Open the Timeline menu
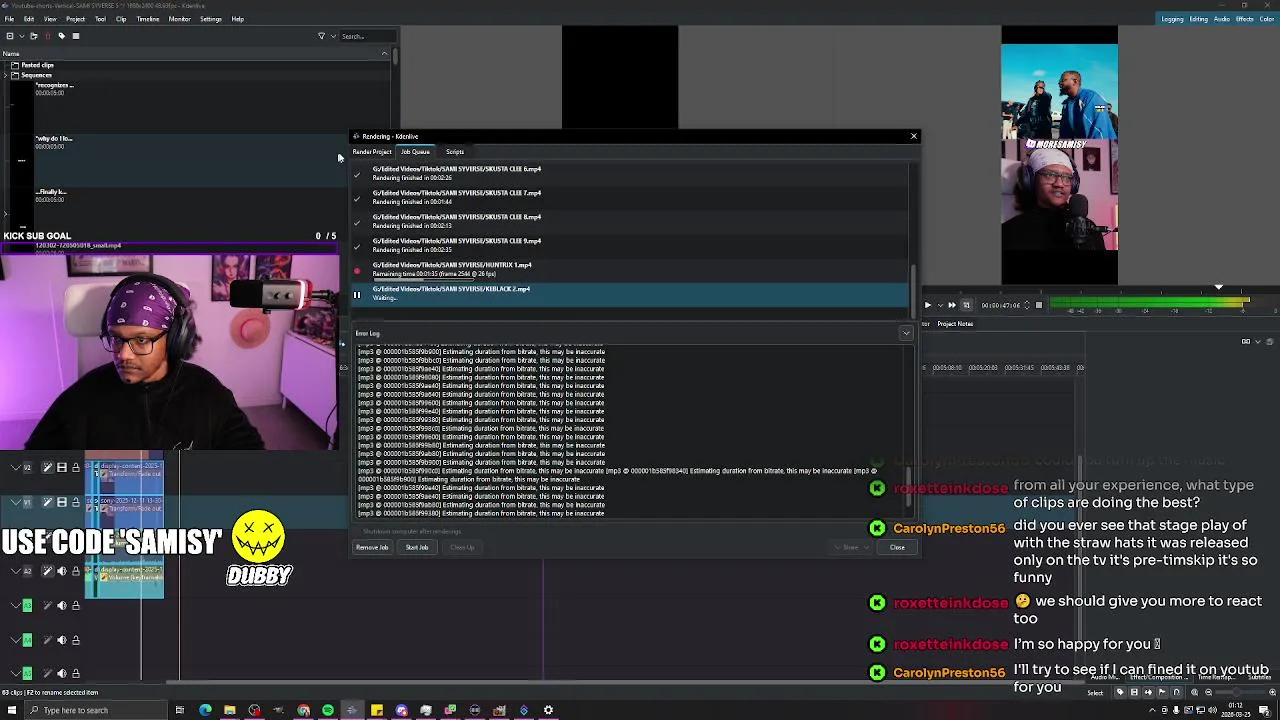1280x720 pixels. [x=147, y=19]
